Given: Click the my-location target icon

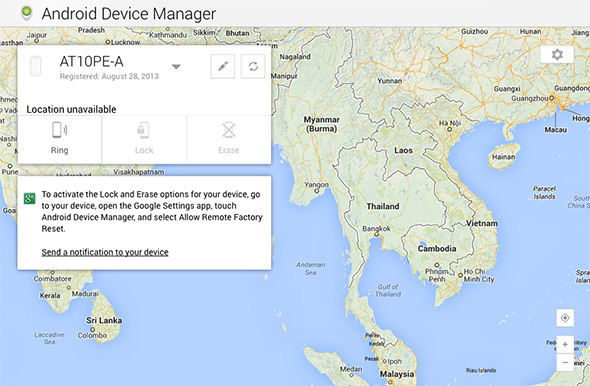Looking at the screenshot, I should tap(565, 318).
